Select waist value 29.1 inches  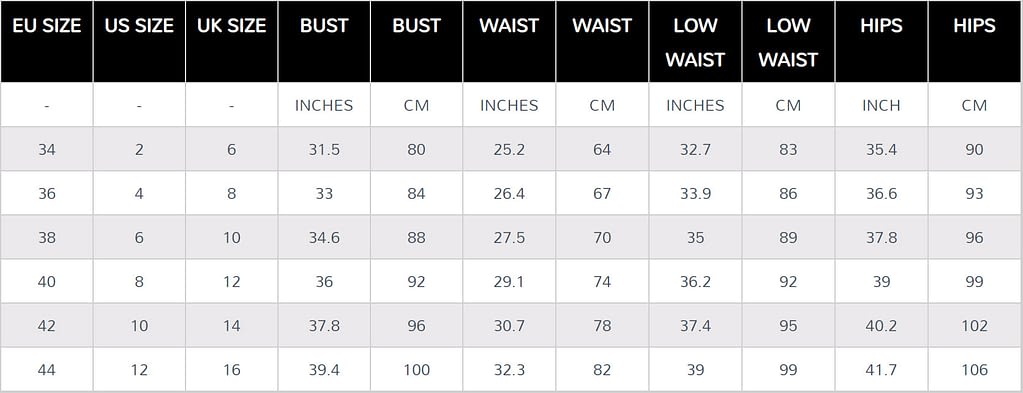click(510, 282)
